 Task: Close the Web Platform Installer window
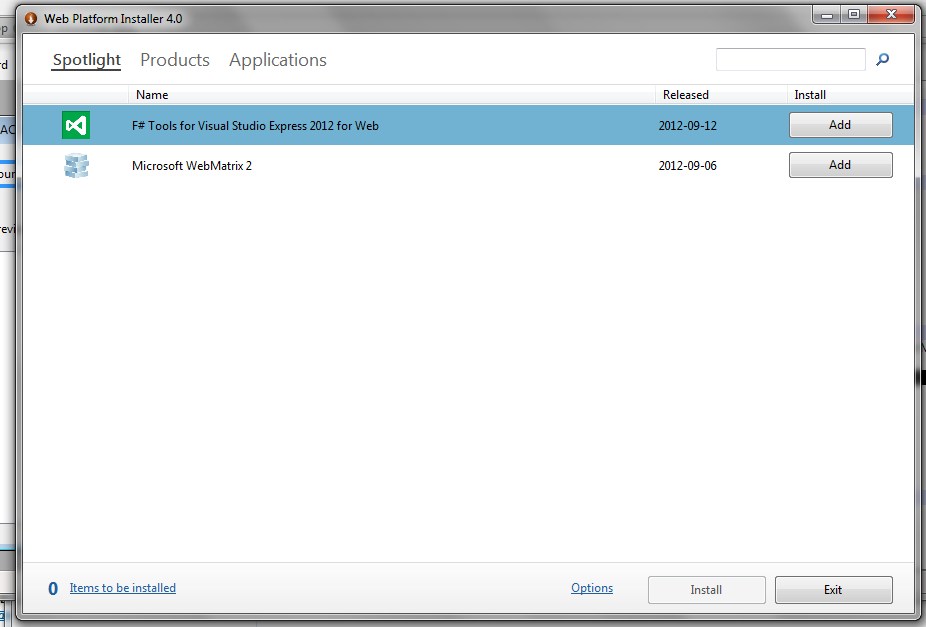tap(892, 15)
